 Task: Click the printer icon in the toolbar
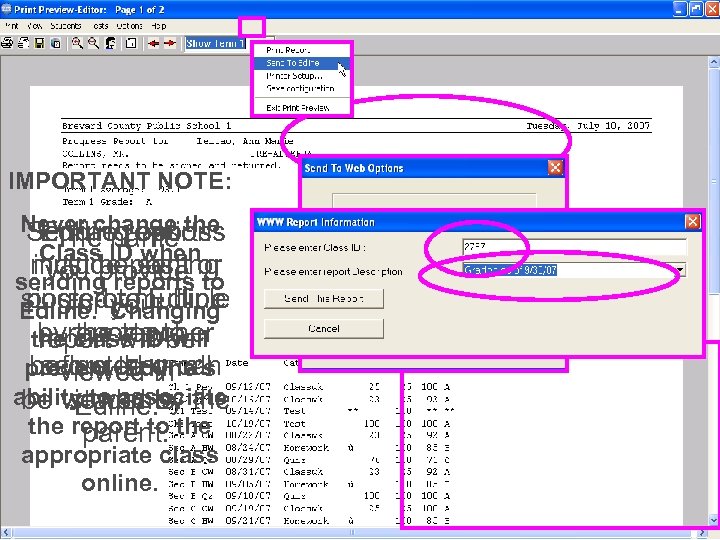click(7, 43)
